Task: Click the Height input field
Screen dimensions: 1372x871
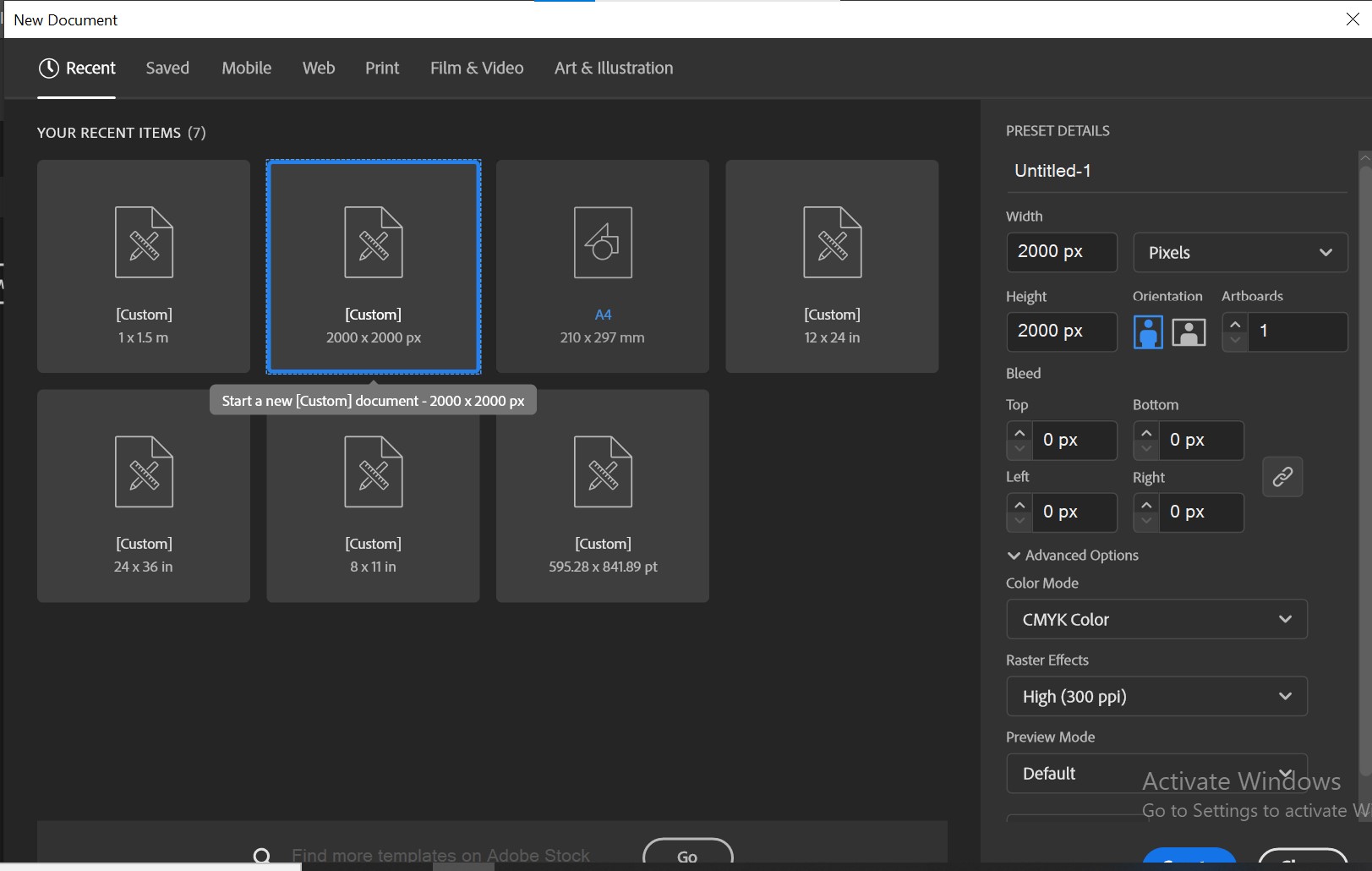Action: pyautogui.click(x=1062, y=331)
